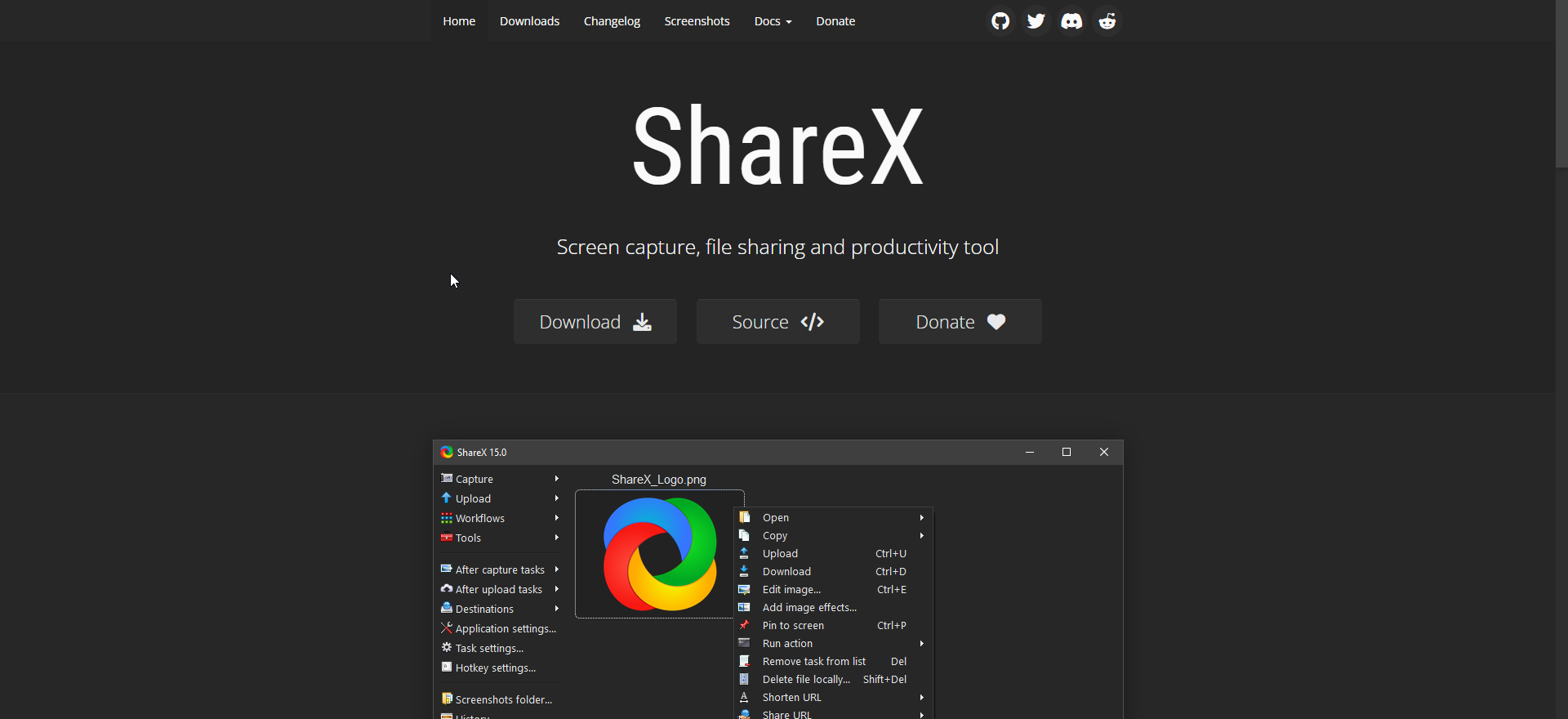Click the Pin to screen pushpin icon

pyautogui.click(x=744, y=625)
